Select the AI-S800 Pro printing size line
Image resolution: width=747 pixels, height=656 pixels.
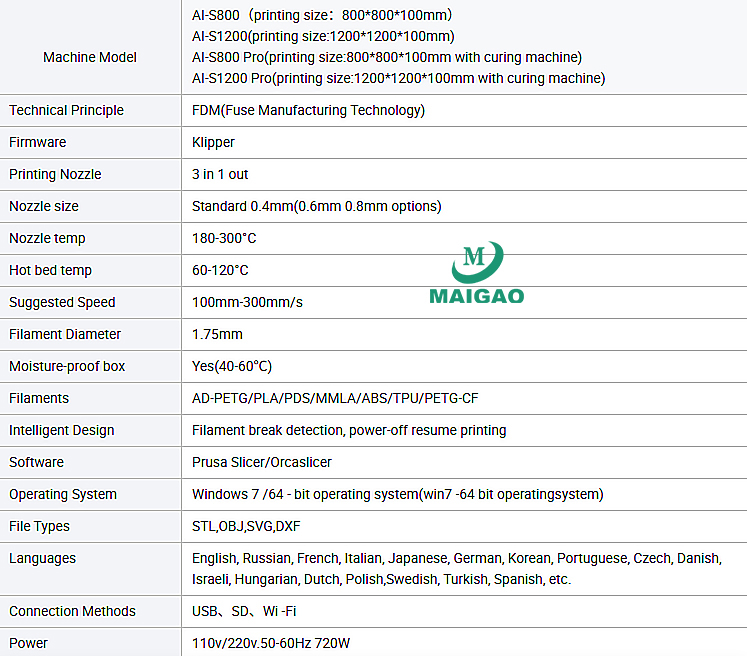click(386, 57)
